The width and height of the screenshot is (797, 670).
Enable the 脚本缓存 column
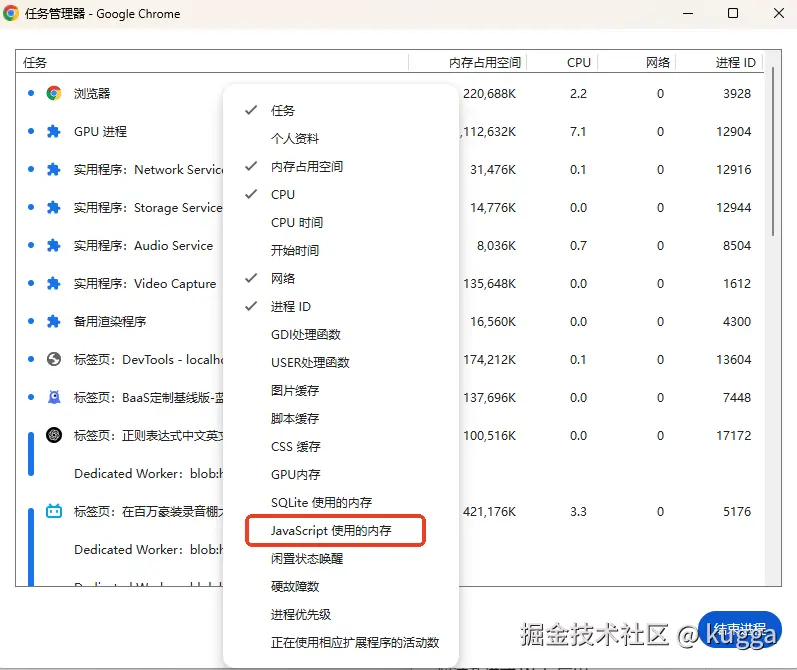point(341,418)
